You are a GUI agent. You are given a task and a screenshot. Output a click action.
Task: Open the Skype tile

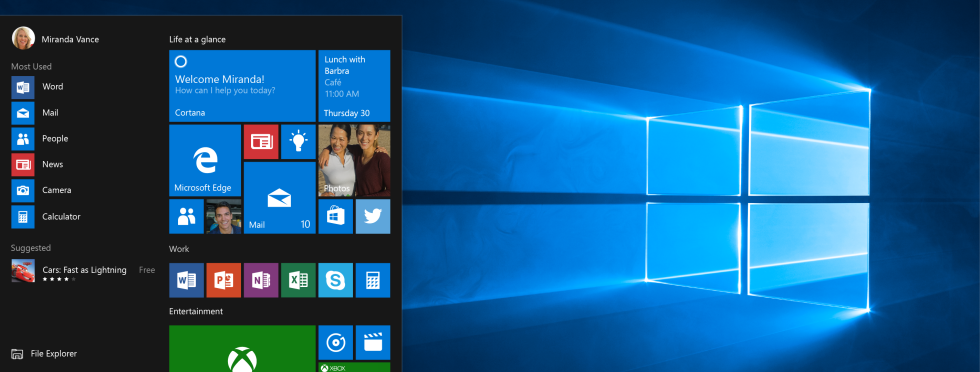point(336,280)
